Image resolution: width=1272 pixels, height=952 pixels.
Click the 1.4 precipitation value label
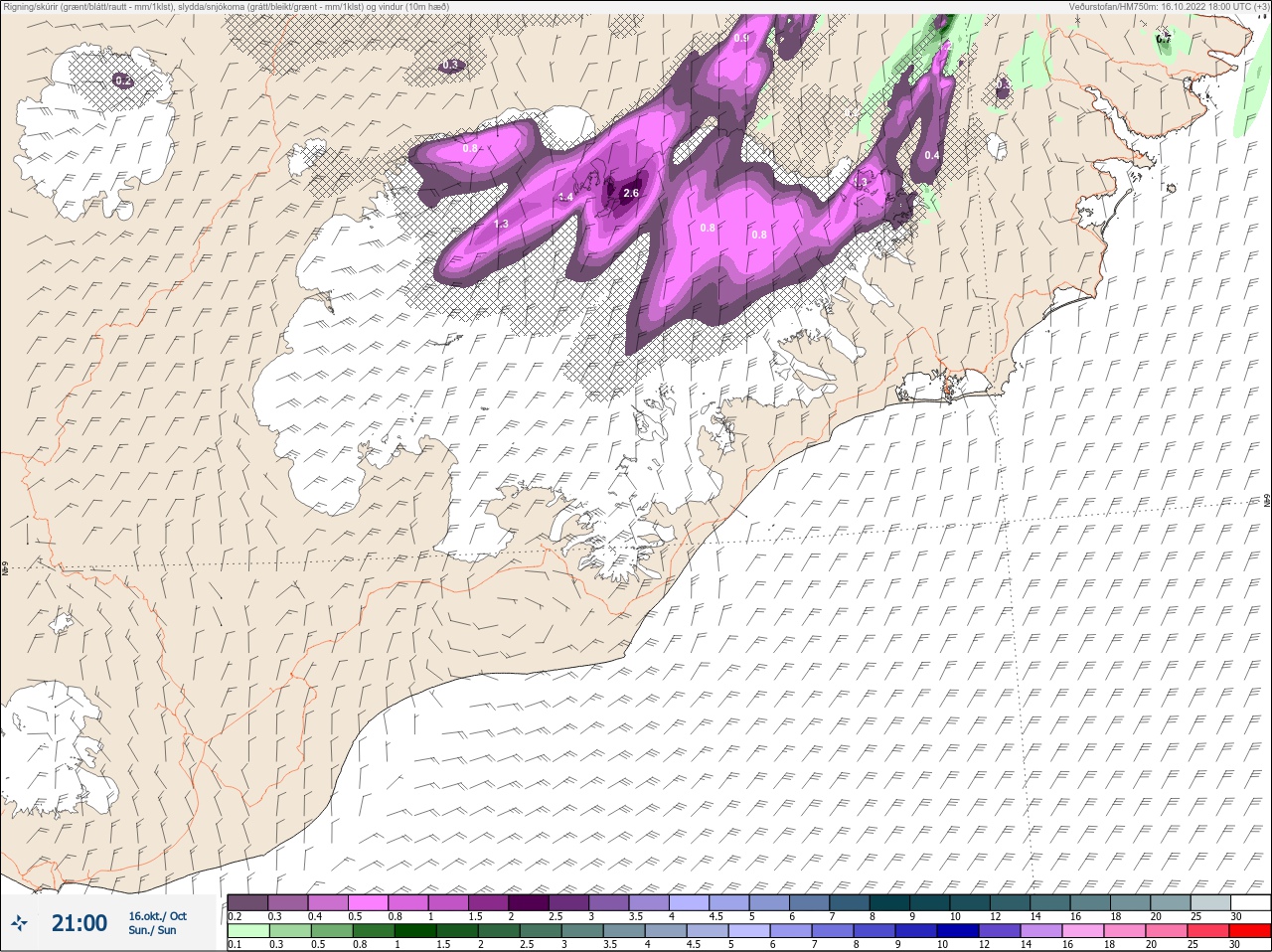pyautogui.click(x=565, y=197)
